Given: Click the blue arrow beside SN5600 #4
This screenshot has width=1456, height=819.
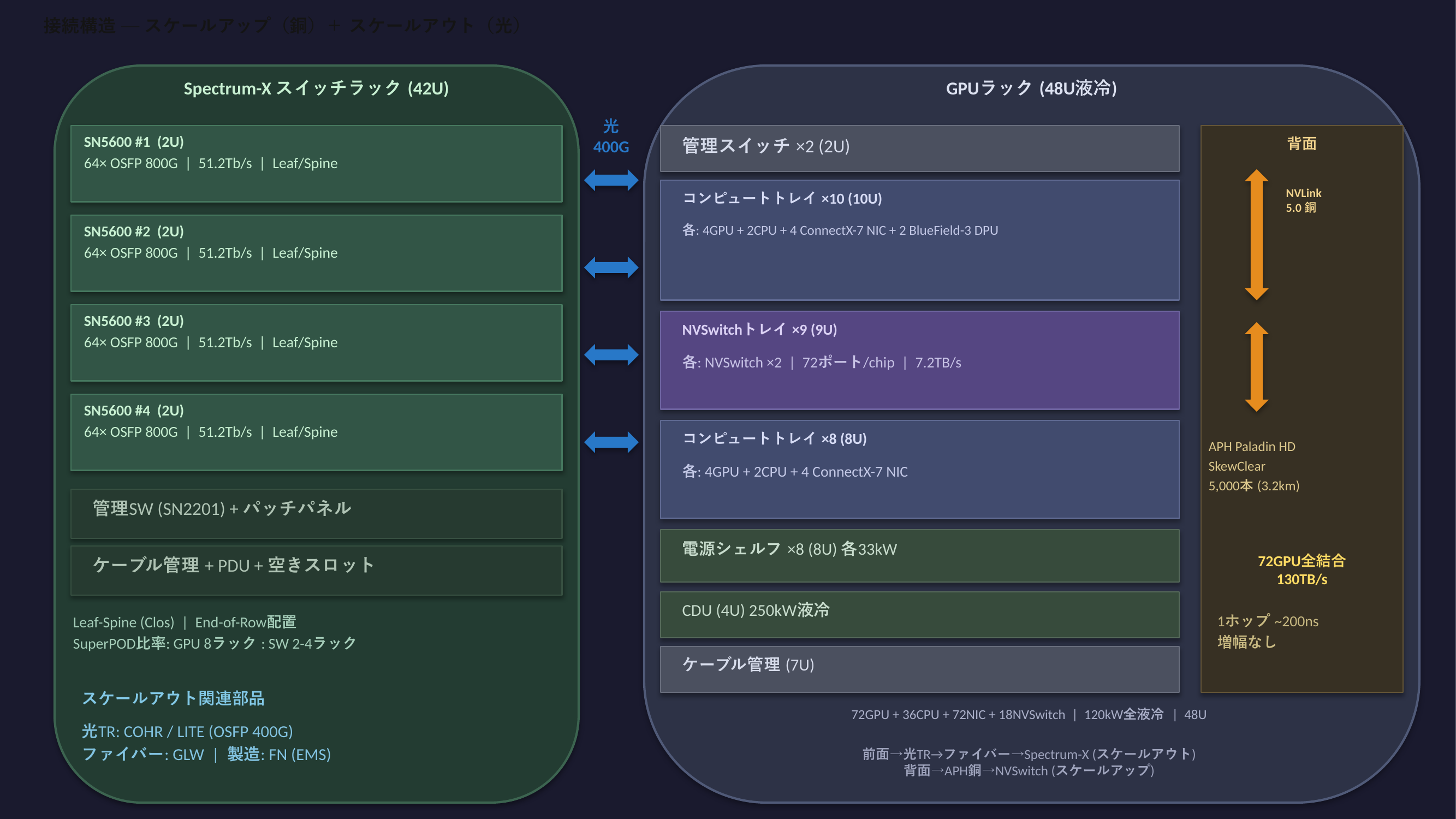Looking at the screenshot, I should 611,442.
